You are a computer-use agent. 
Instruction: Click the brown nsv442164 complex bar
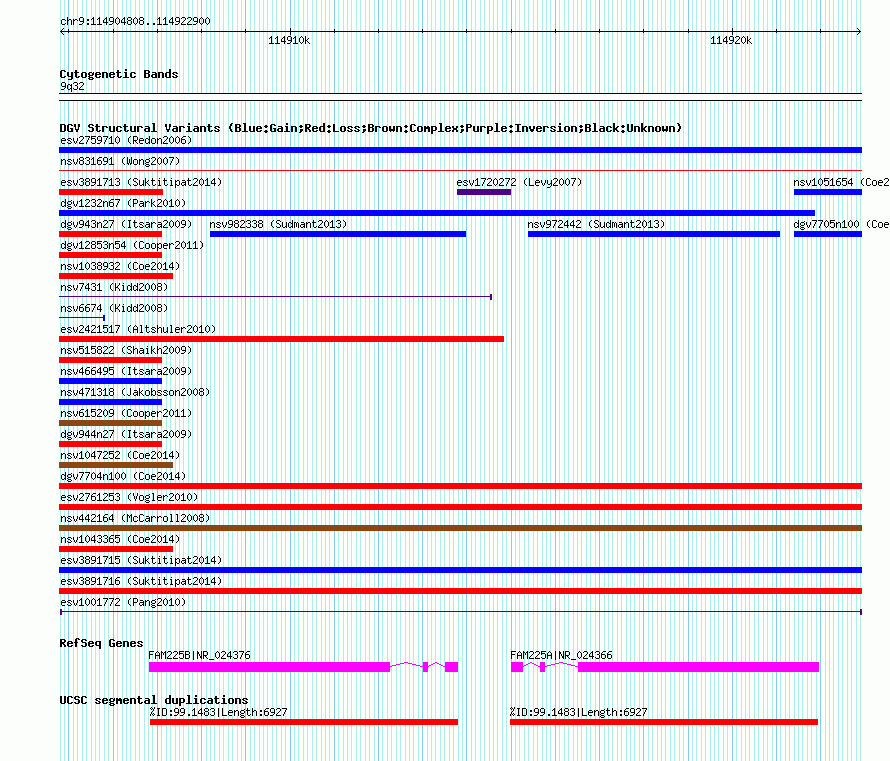point(460,528)
